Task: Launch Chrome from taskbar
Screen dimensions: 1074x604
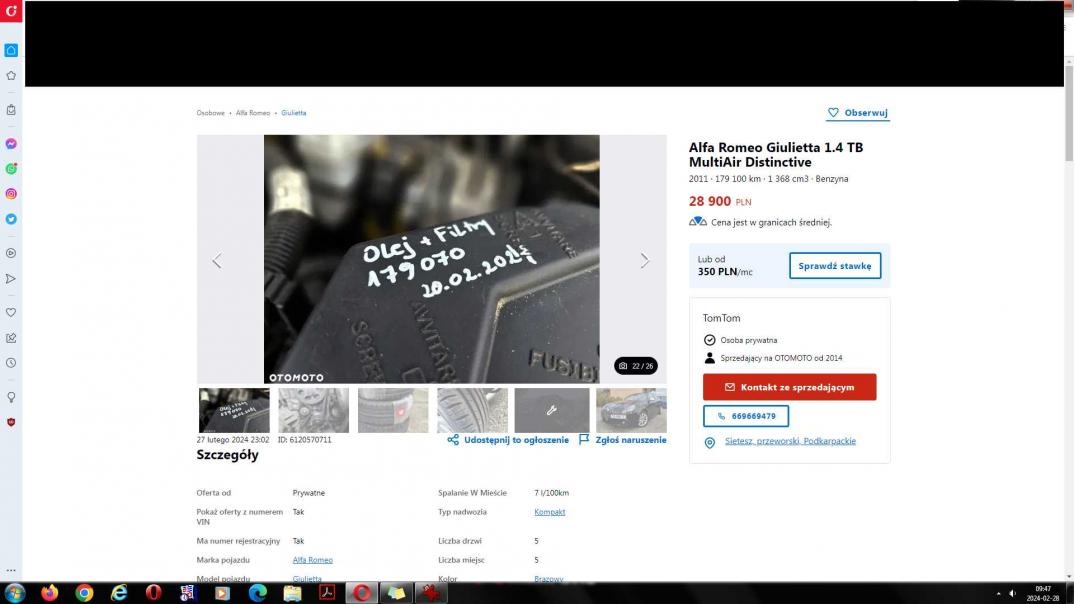Action: click(x=84, y=593)
